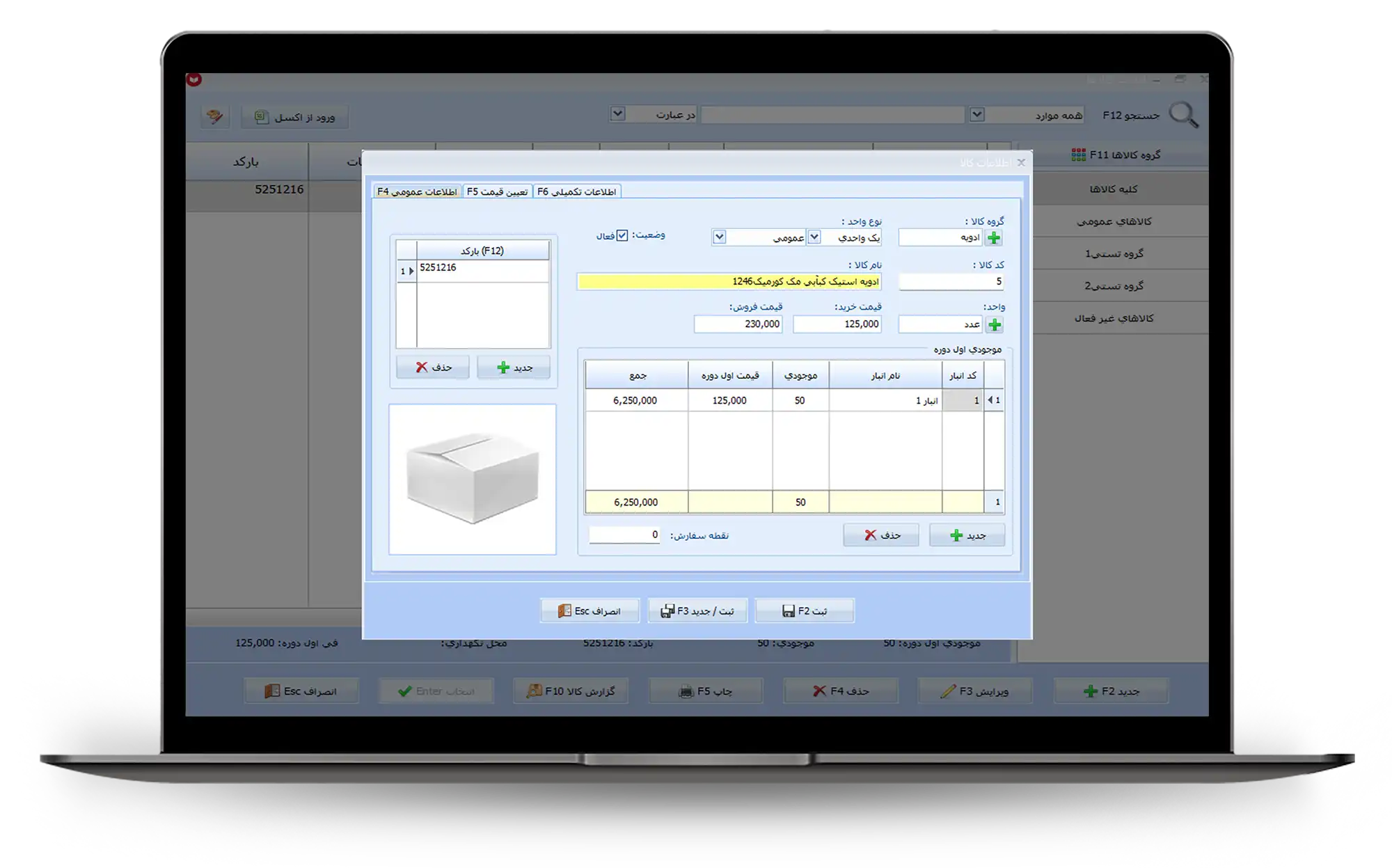Click the green plus next to واحد field

click(995, 324)
